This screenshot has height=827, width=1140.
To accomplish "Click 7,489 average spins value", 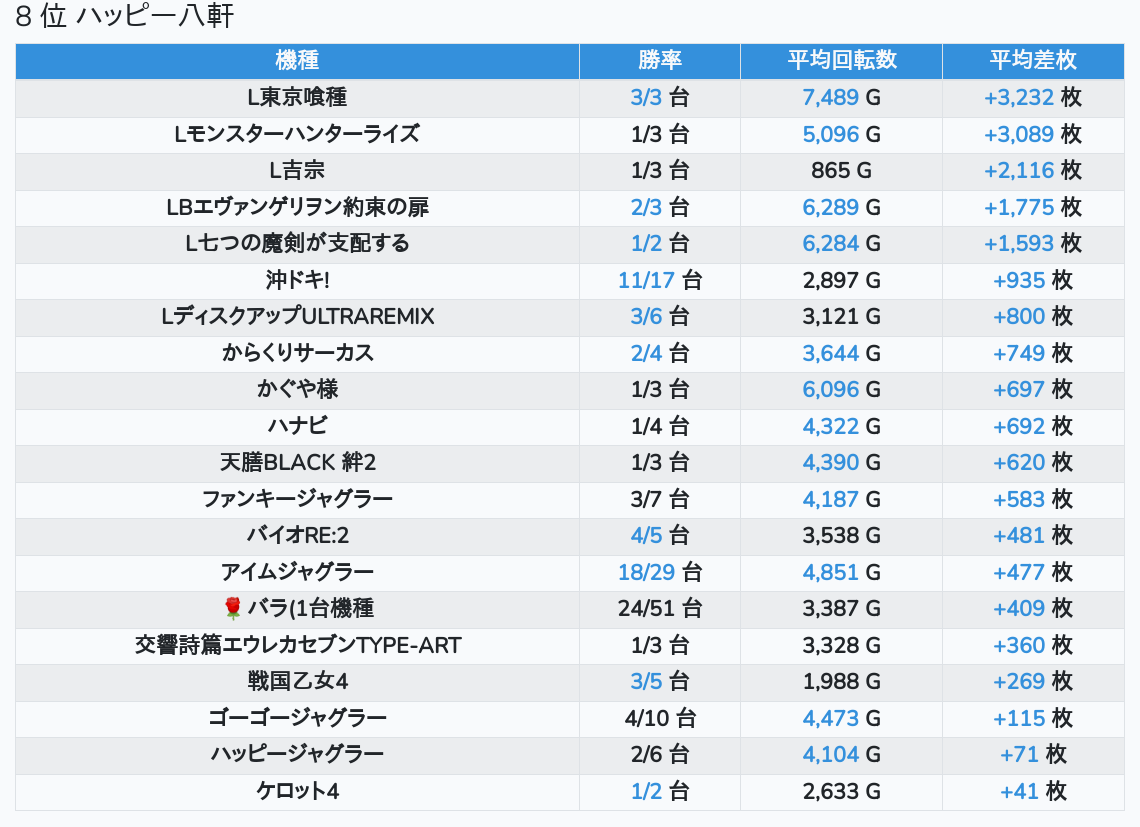I will (x=830, y=97).
